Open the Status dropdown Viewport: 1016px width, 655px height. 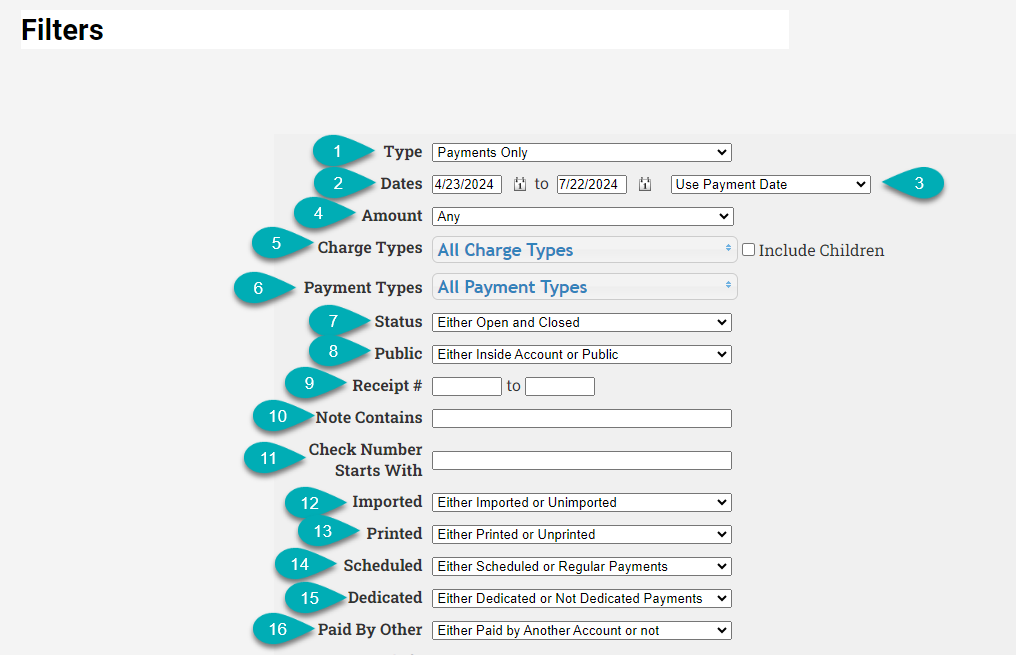pyautogui.click(x=581, y=322)
